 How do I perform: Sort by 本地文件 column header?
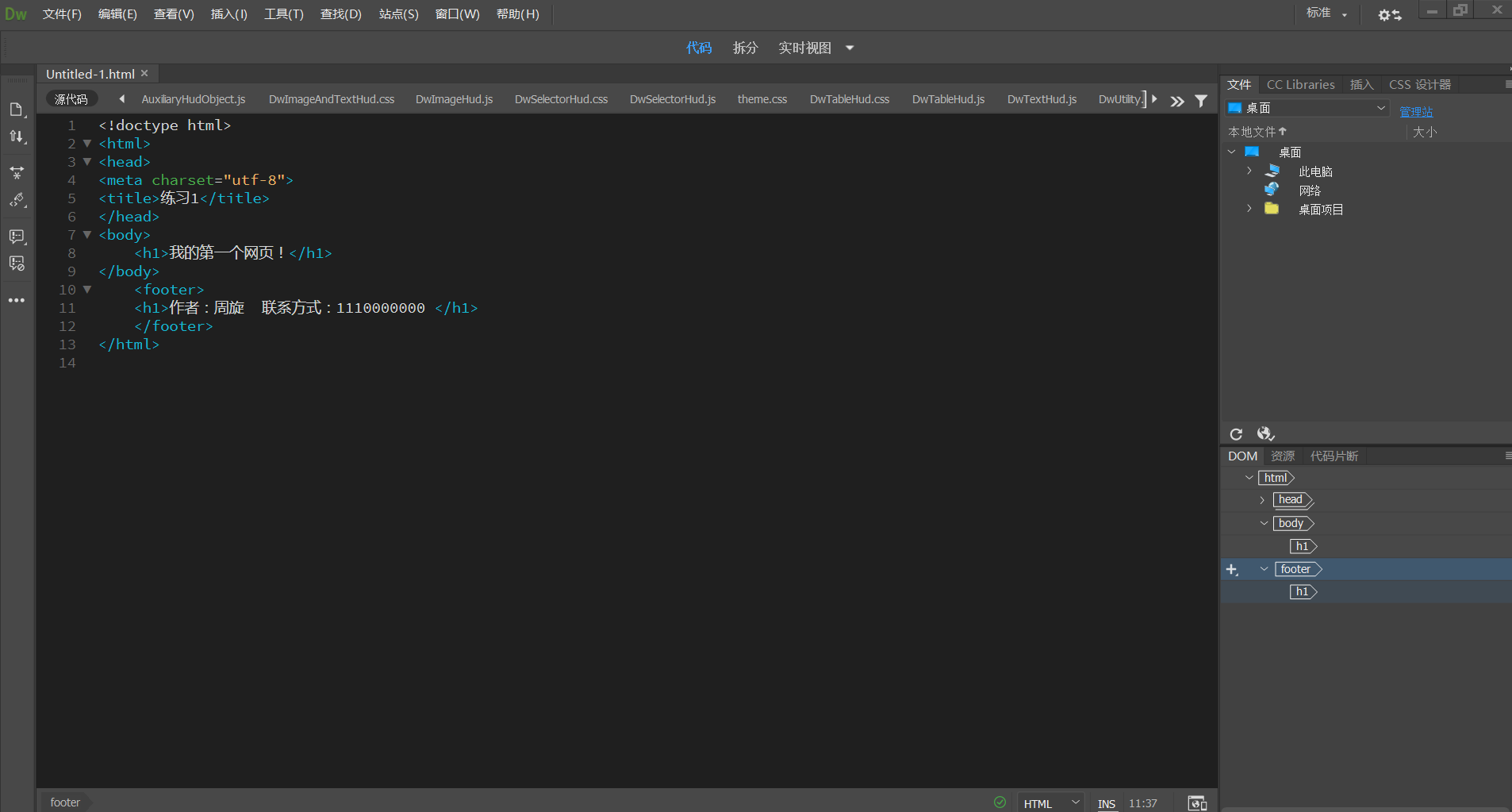point(1257,132)
